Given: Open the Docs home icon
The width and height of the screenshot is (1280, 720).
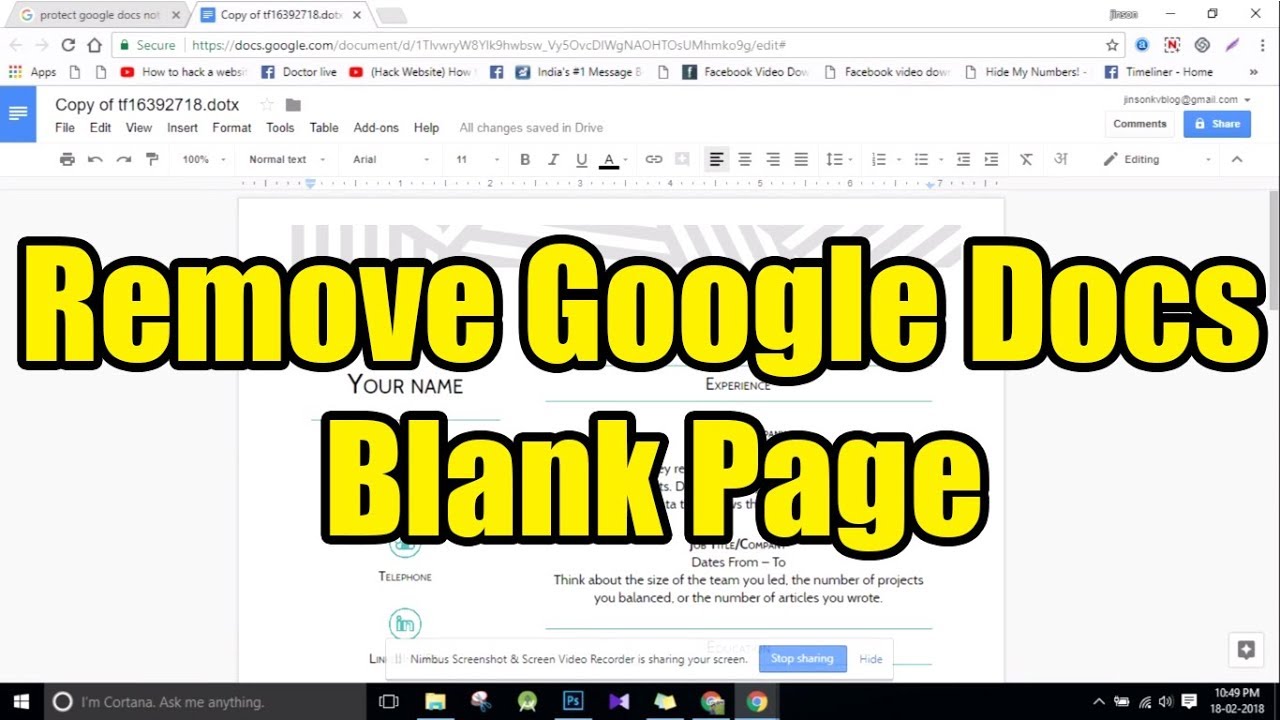Looking at the screenshot, I should click(x=18, y=113).
